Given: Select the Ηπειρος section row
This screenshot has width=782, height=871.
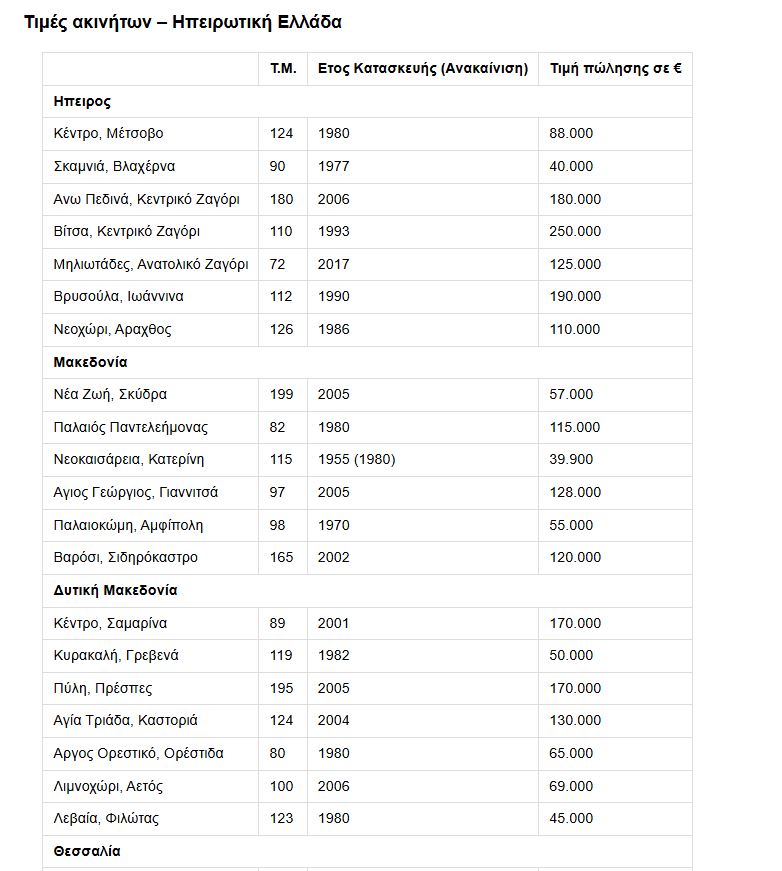Looking at the screenshot, I should [82, 101].
